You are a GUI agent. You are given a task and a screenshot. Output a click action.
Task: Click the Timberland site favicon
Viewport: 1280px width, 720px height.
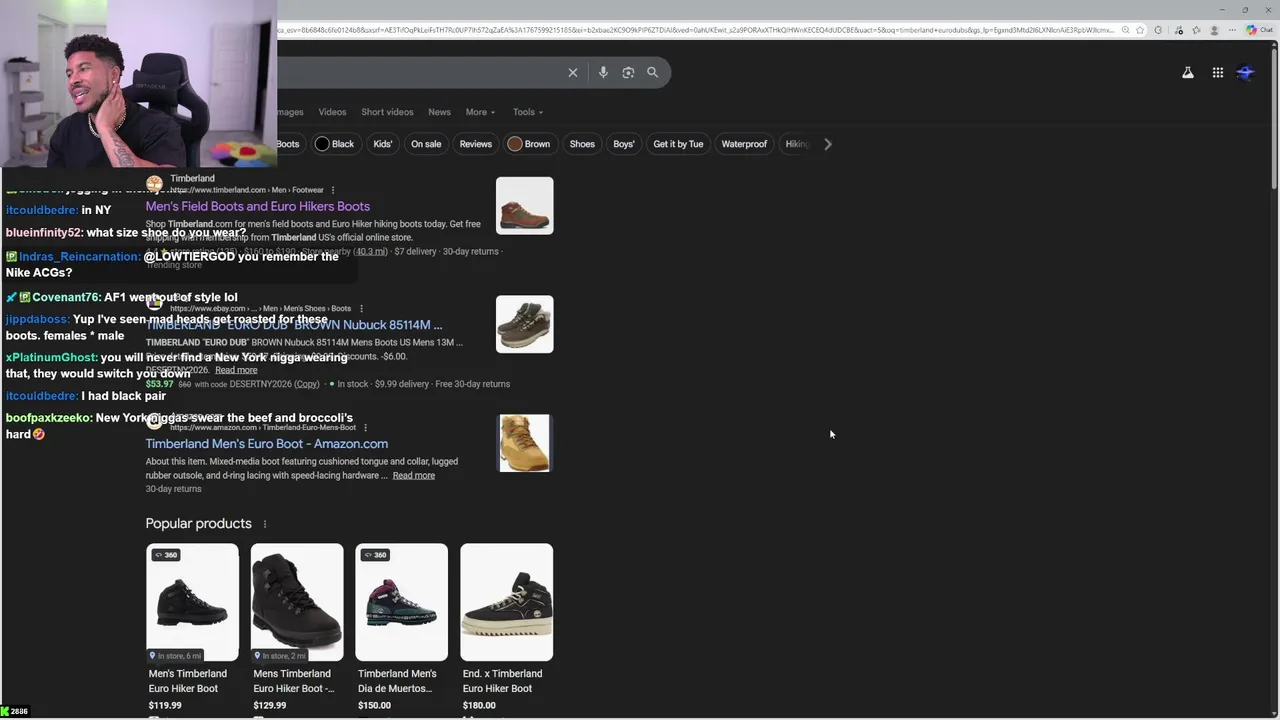click(x=154, y=184)
